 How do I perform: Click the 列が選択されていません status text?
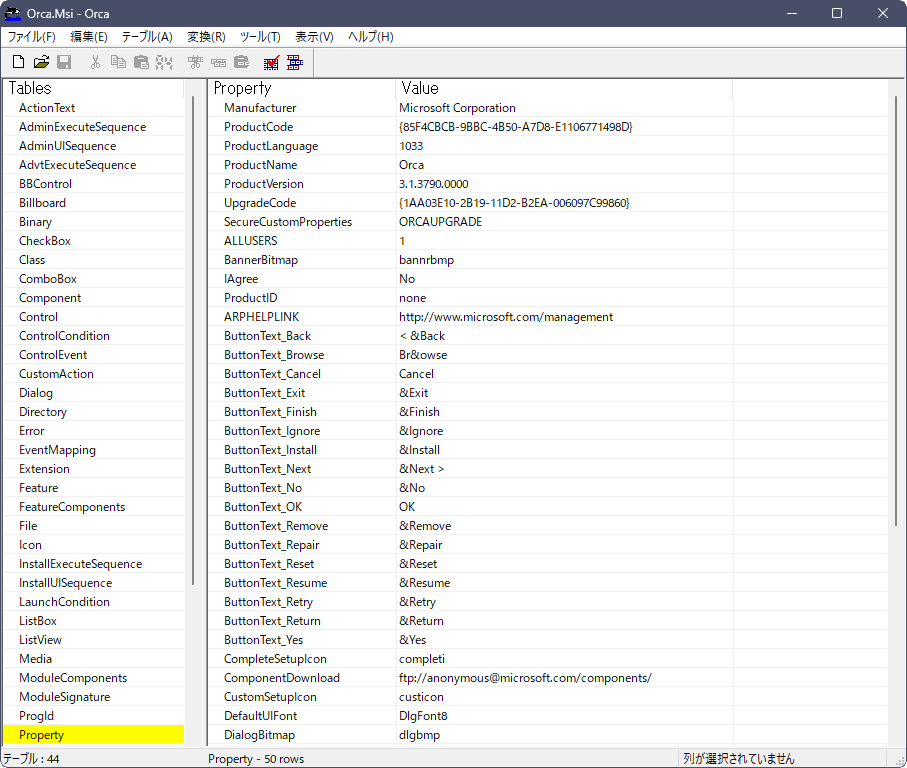pyautogui.click(x=739, y=759)
